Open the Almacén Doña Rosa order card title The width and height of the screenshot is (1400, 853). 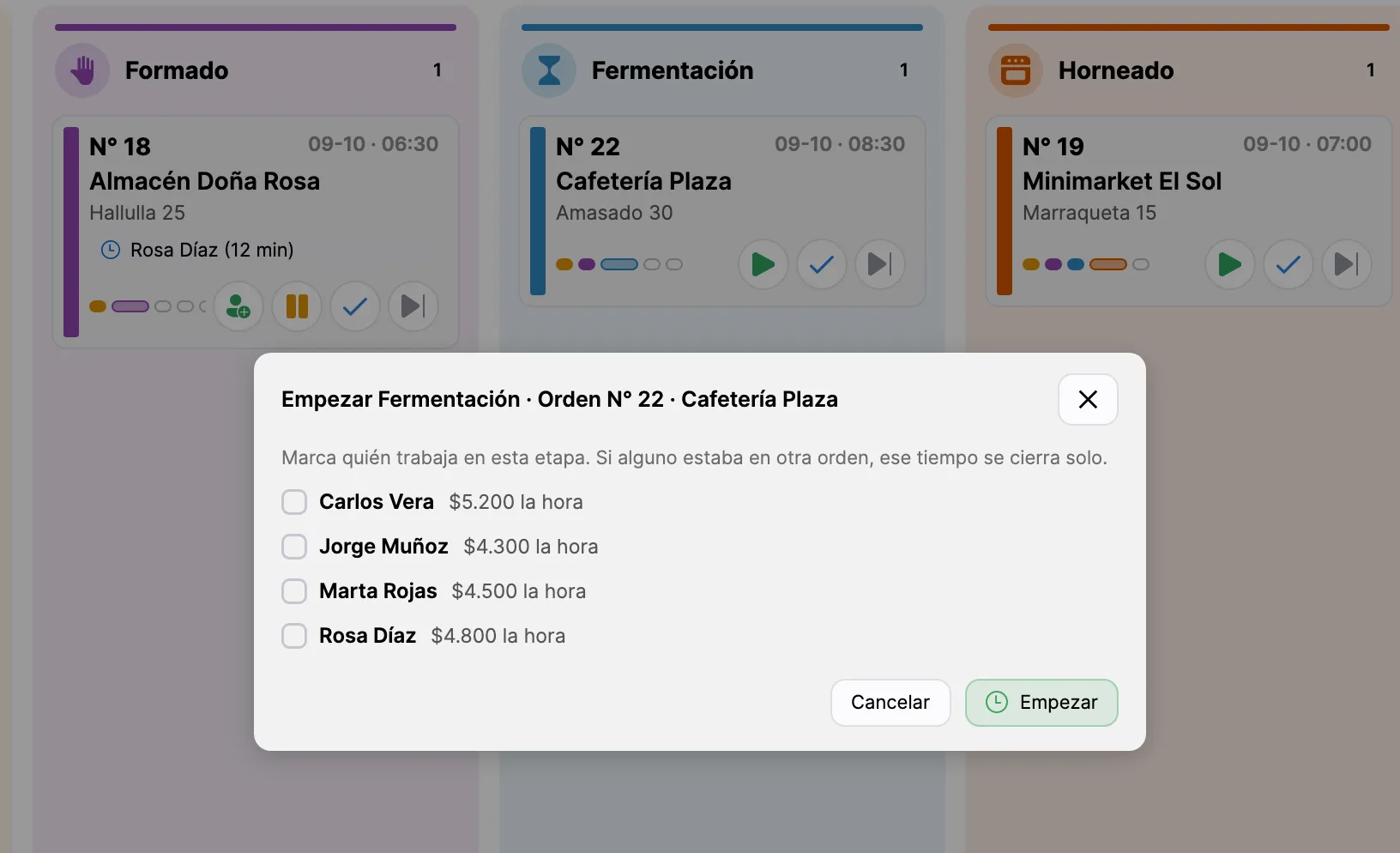coord(205,181)
